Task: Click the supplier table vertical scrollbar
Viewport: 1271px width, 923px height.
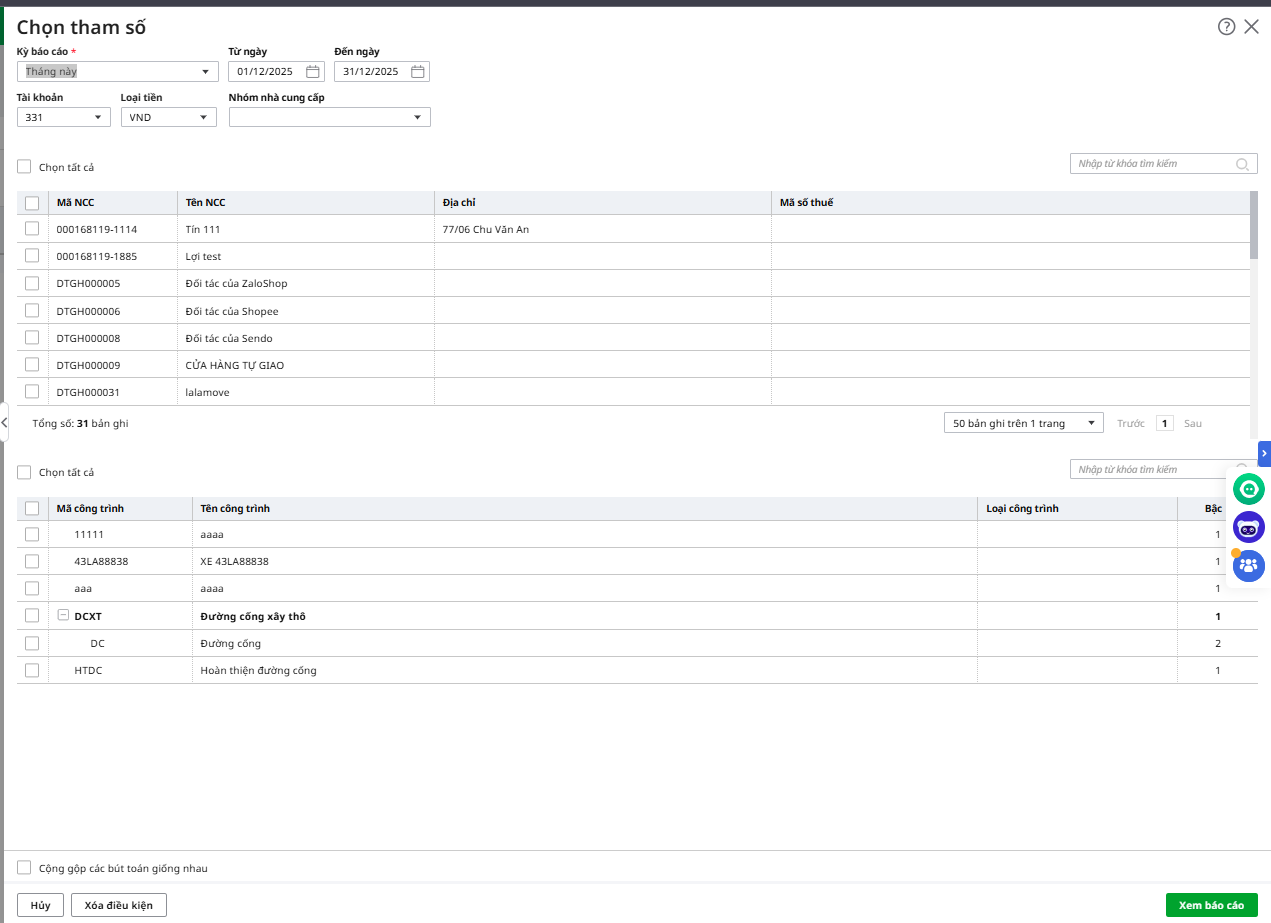Action: (1254, 225)
